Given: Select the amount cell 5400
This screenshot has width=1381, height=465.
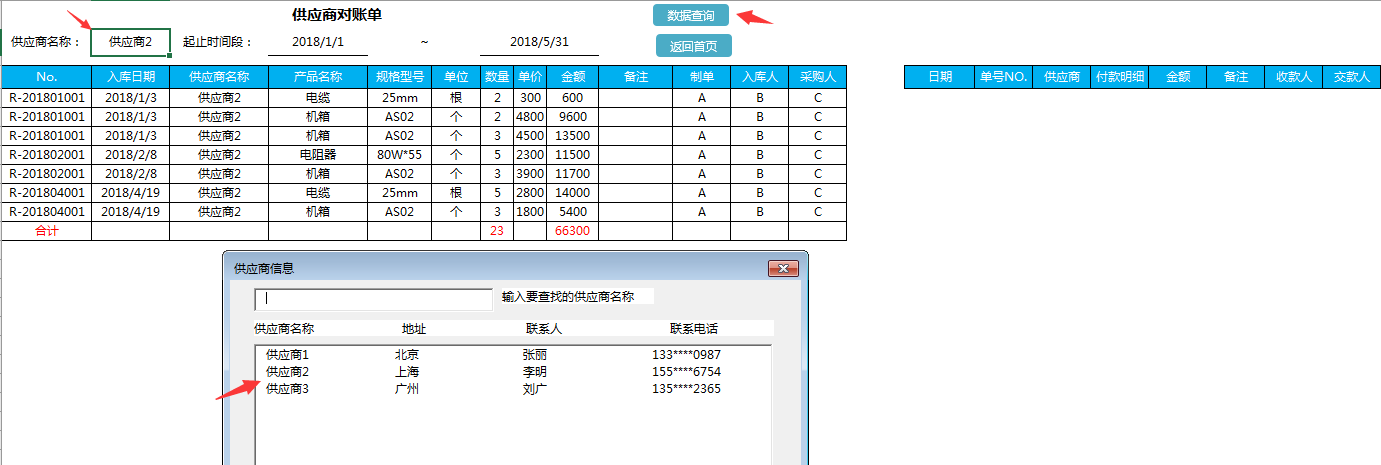Looking at the screenshot, I should click(x=573, y=212).
